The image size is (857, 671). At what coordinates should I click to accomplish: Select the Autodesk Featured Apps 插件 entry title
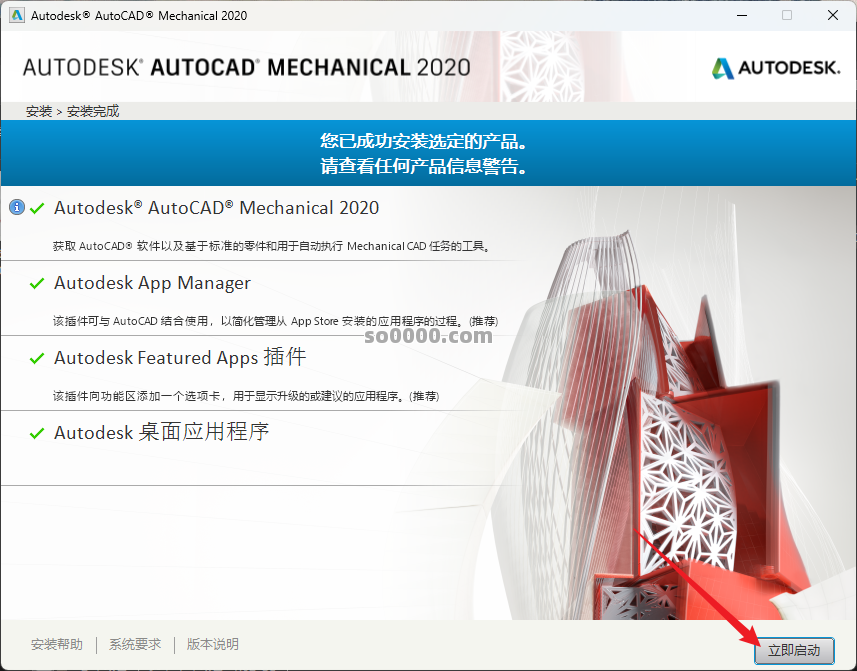pos(180,358)
